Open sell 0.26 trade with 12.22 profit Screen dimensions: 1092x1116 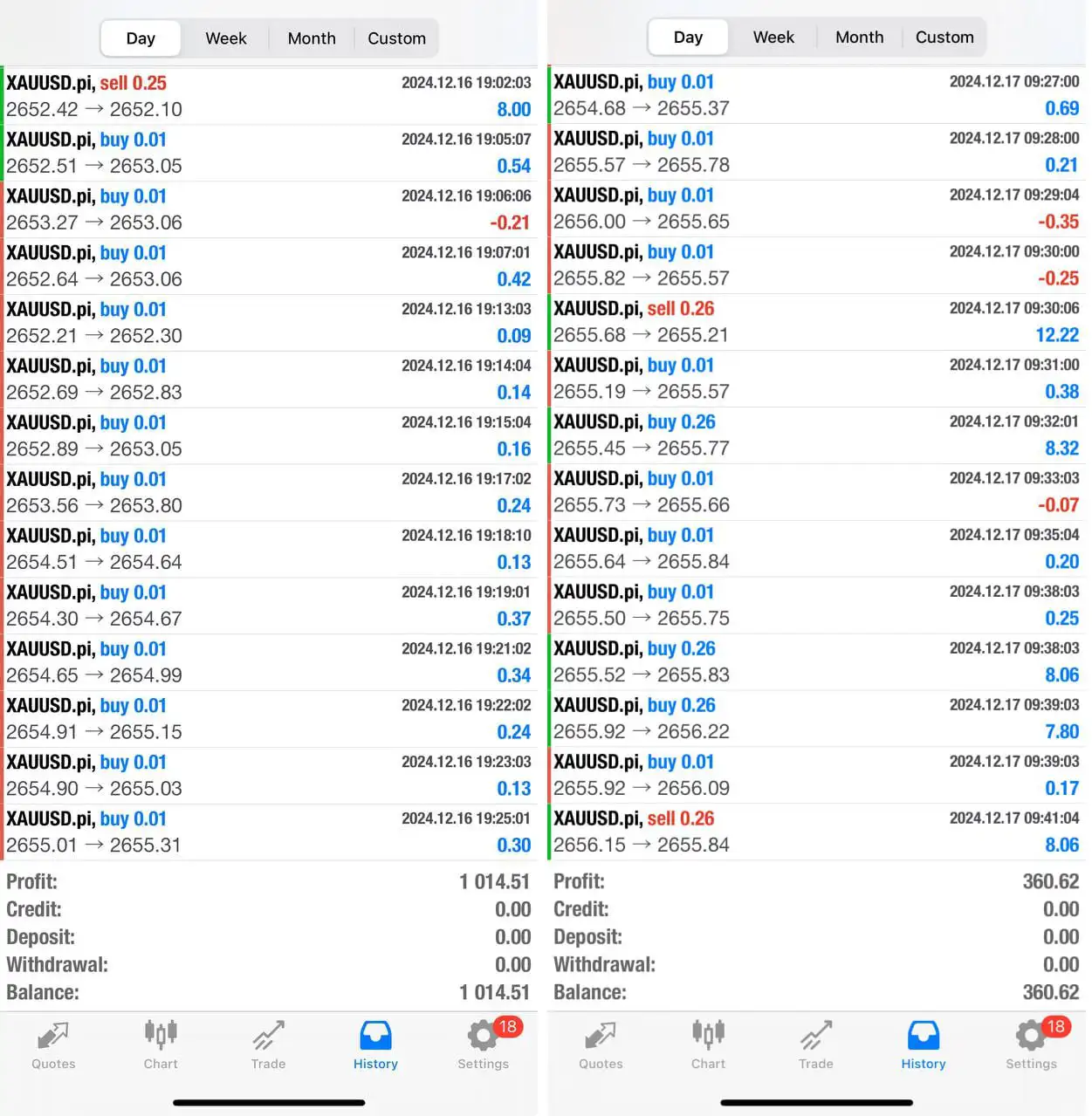[x=816, y=322]
